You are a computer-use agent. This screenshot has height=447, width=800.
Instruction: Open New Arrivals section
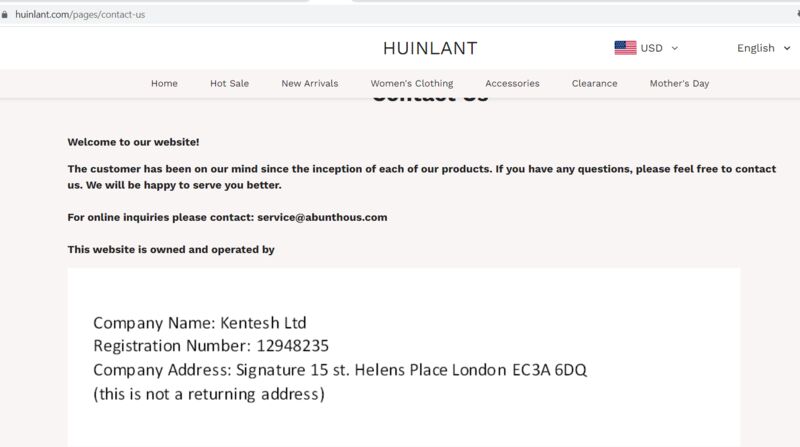(310, 83)
